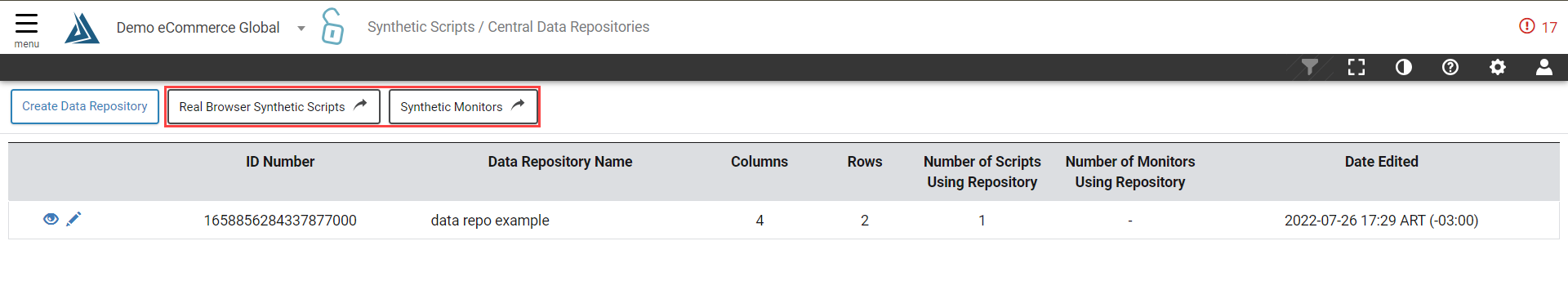
Task: Click Create Data Repository button
Action: pyautogui.click(x=85, y=106)
